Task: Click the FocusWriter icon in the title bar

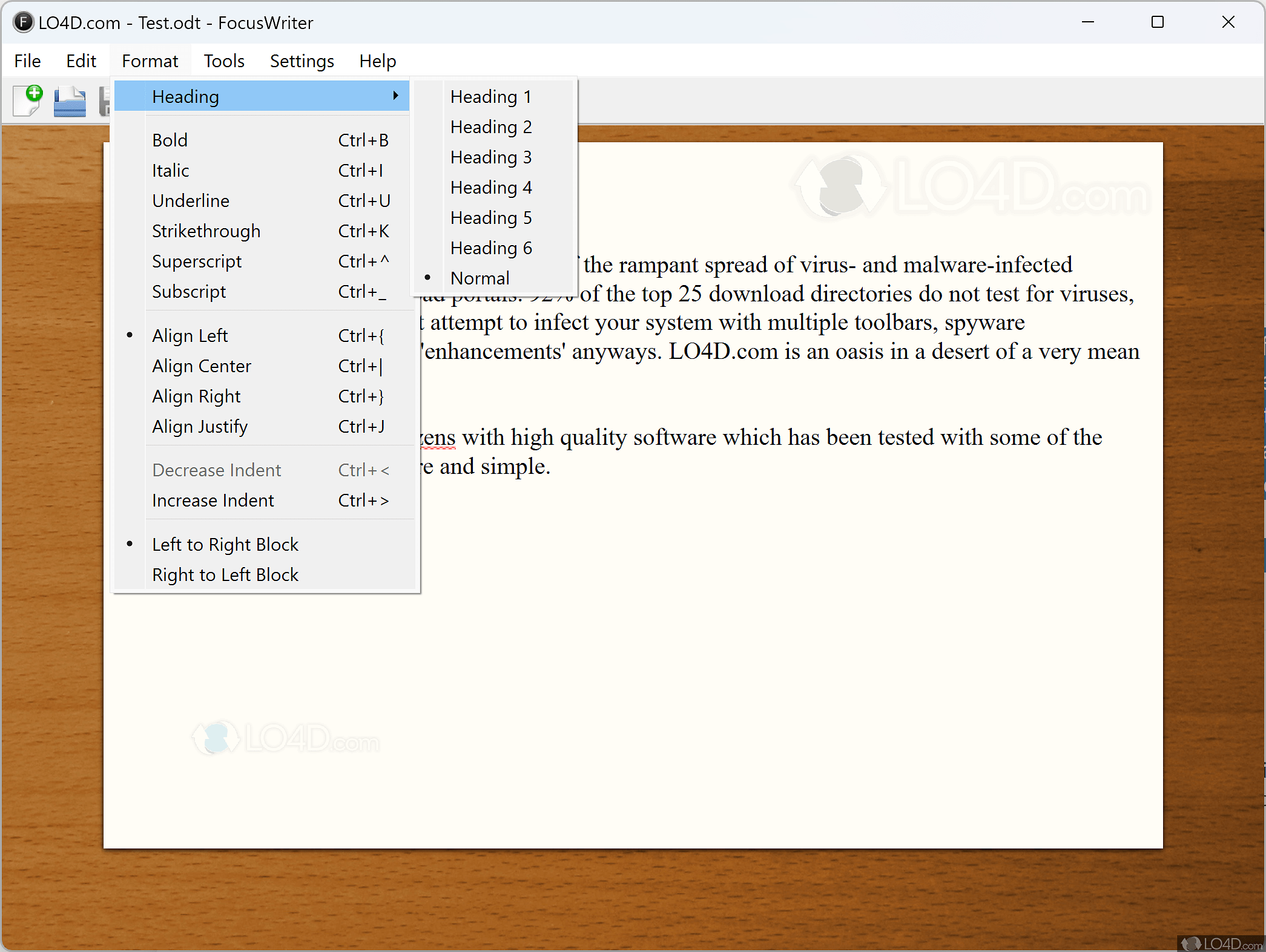Action: (x=22, y=22)
